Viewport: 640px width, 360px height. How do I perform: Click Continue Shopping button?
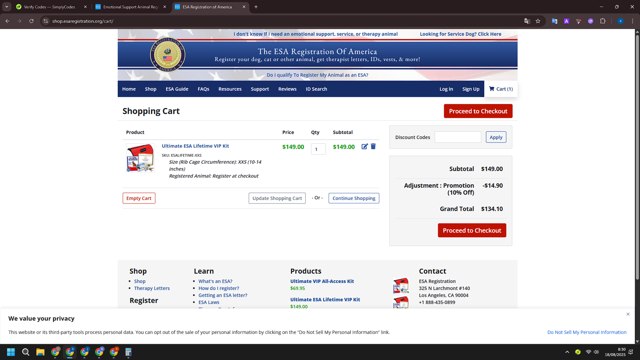click(x=353, y=198)
